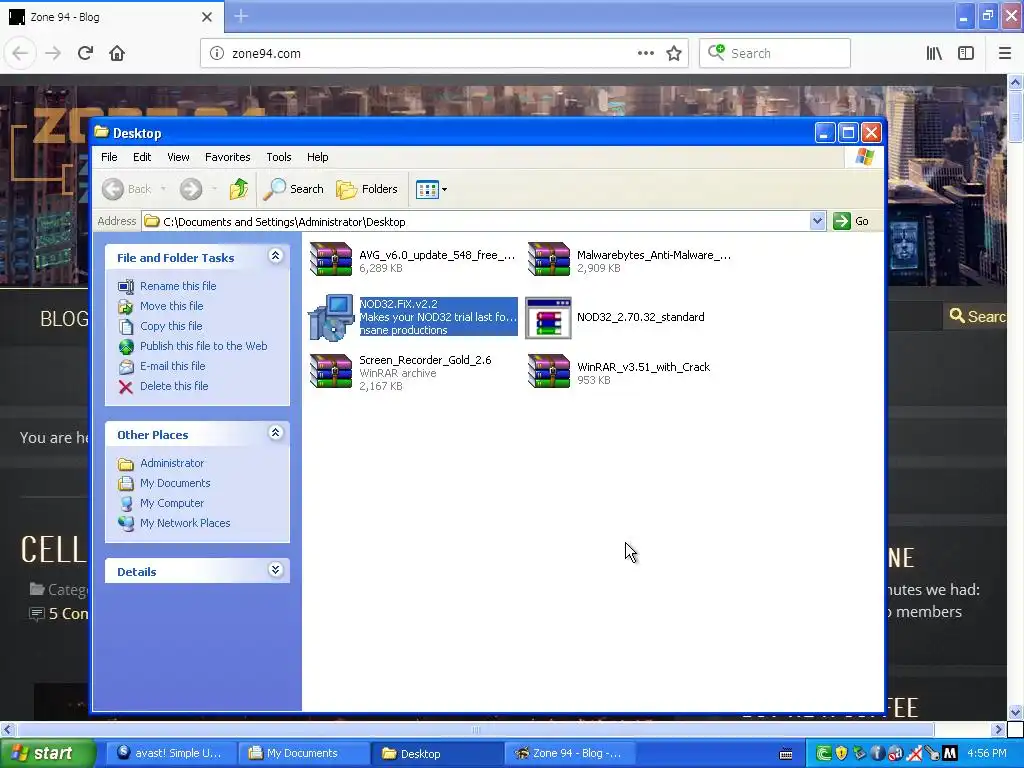Expand the Forward history dropdown arrow
The image size is (1024, 768).
tap(214, 189)
